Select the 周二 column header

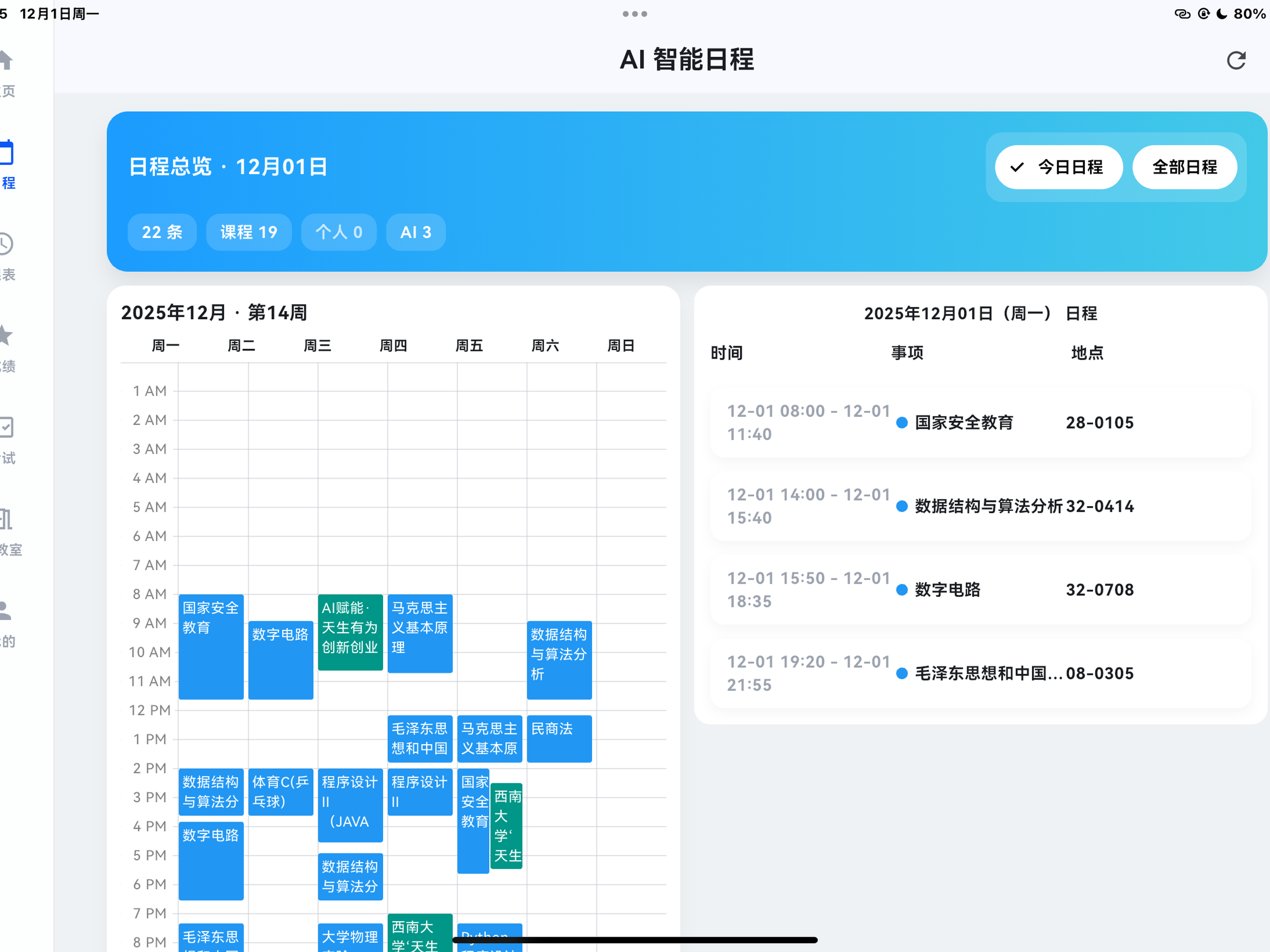[242, 346]
